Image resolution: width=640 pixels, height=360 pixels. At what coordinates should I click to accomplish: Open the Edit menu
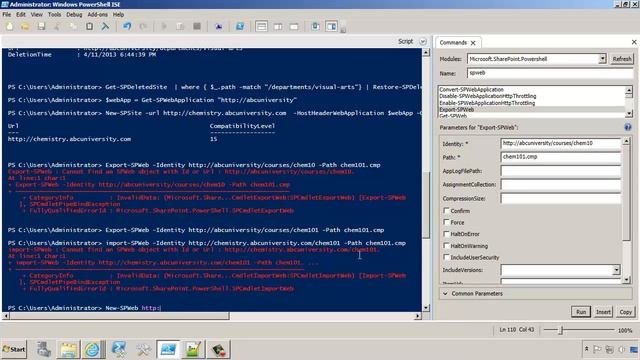click(21, 14)
